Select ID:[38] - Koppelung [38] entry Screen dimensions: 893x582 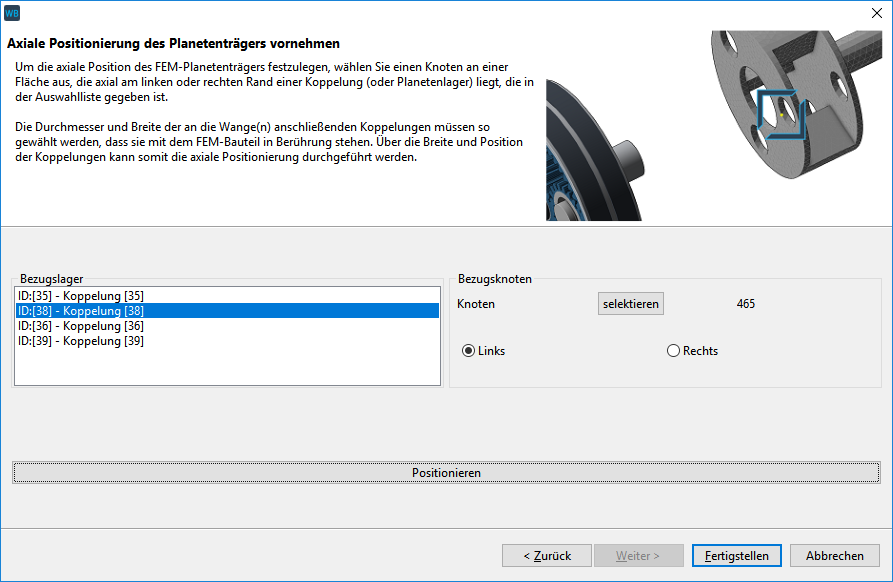coord(80,311)
